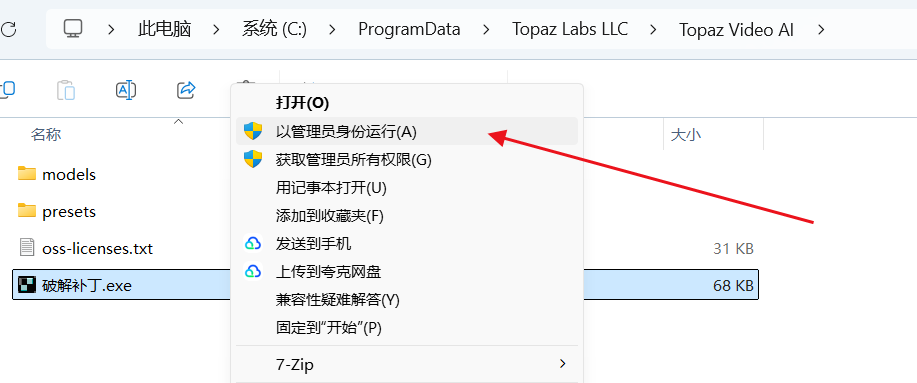Image resolution: width=917 pixels, height=383 pixels.
Task: Sort by the 名称 column header
Action: [x=46, y=135]
